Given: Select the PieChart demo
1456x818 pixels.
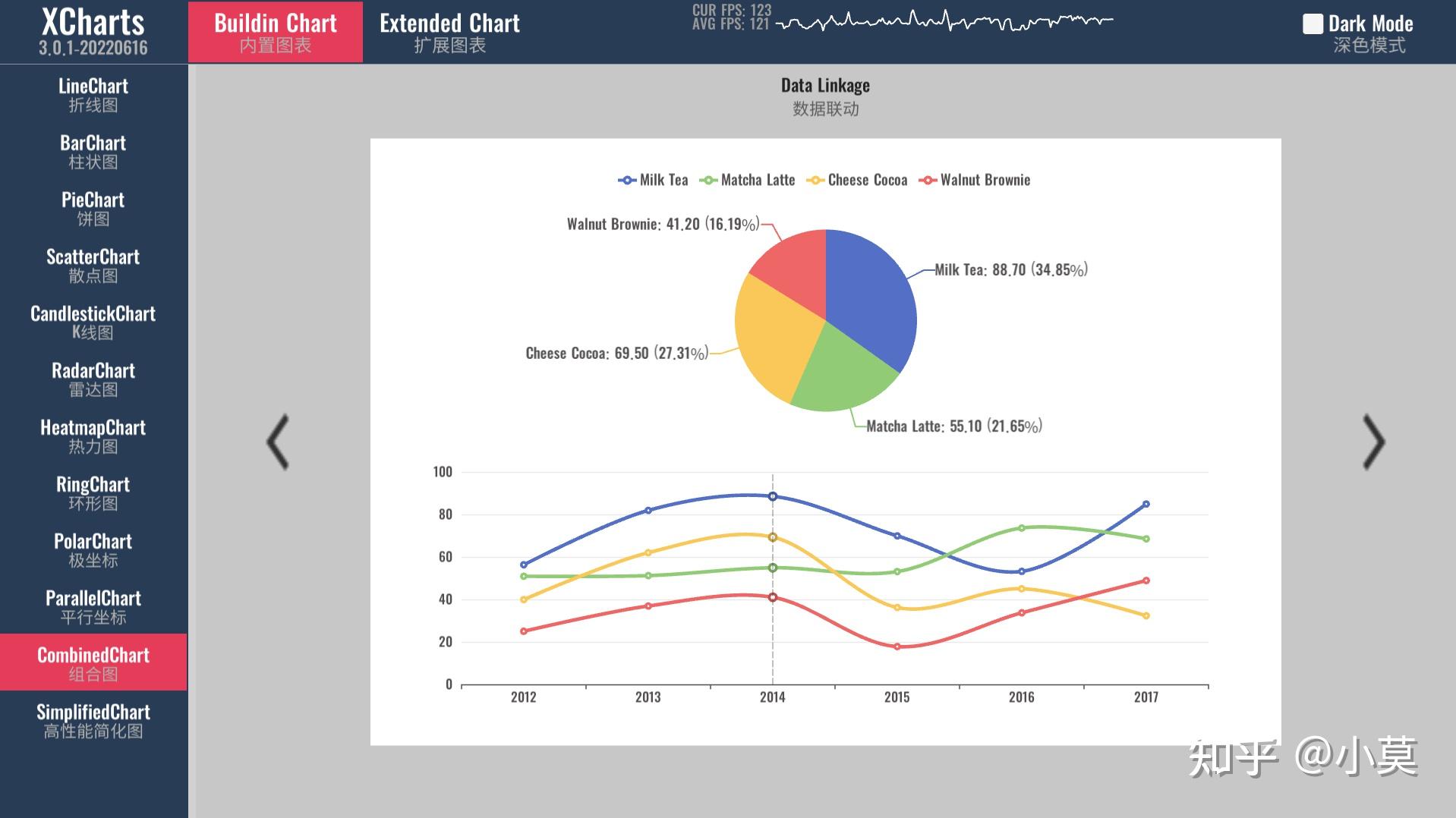Looking at the screenshot, I should pyautogui.click(x=93, y=207).
